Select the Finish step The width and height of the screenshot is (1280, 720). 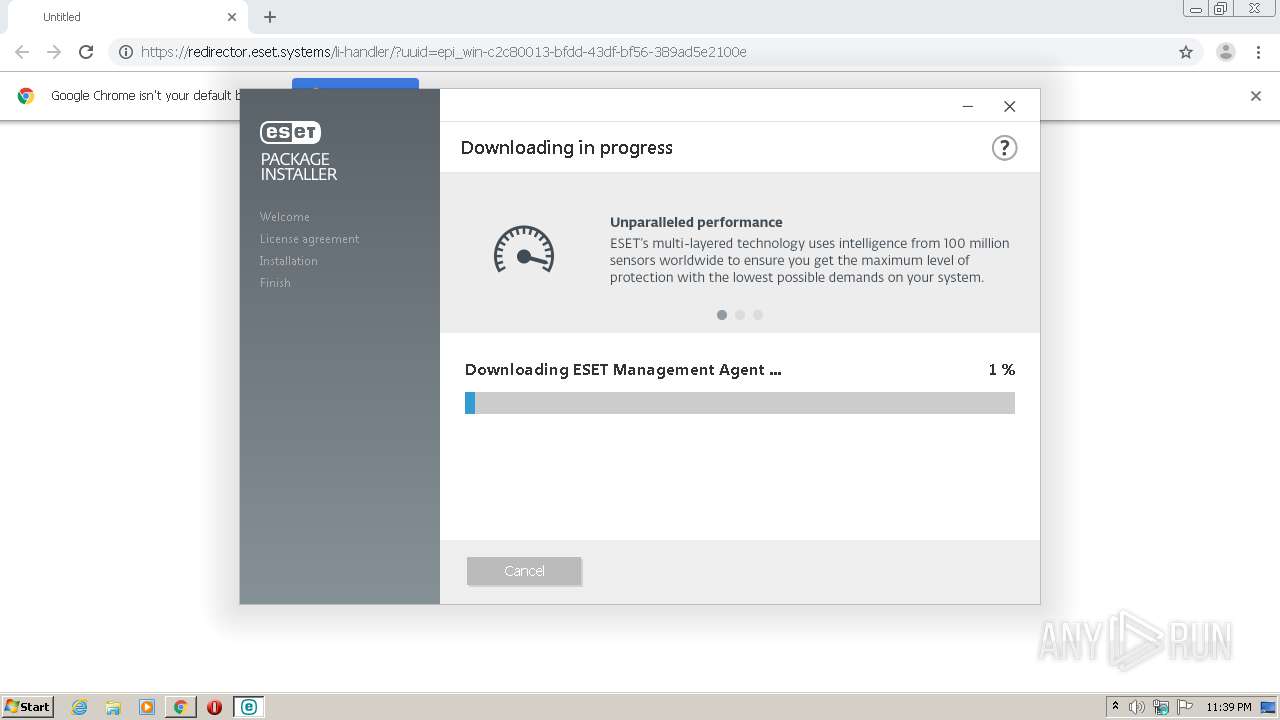click(275, 283)
